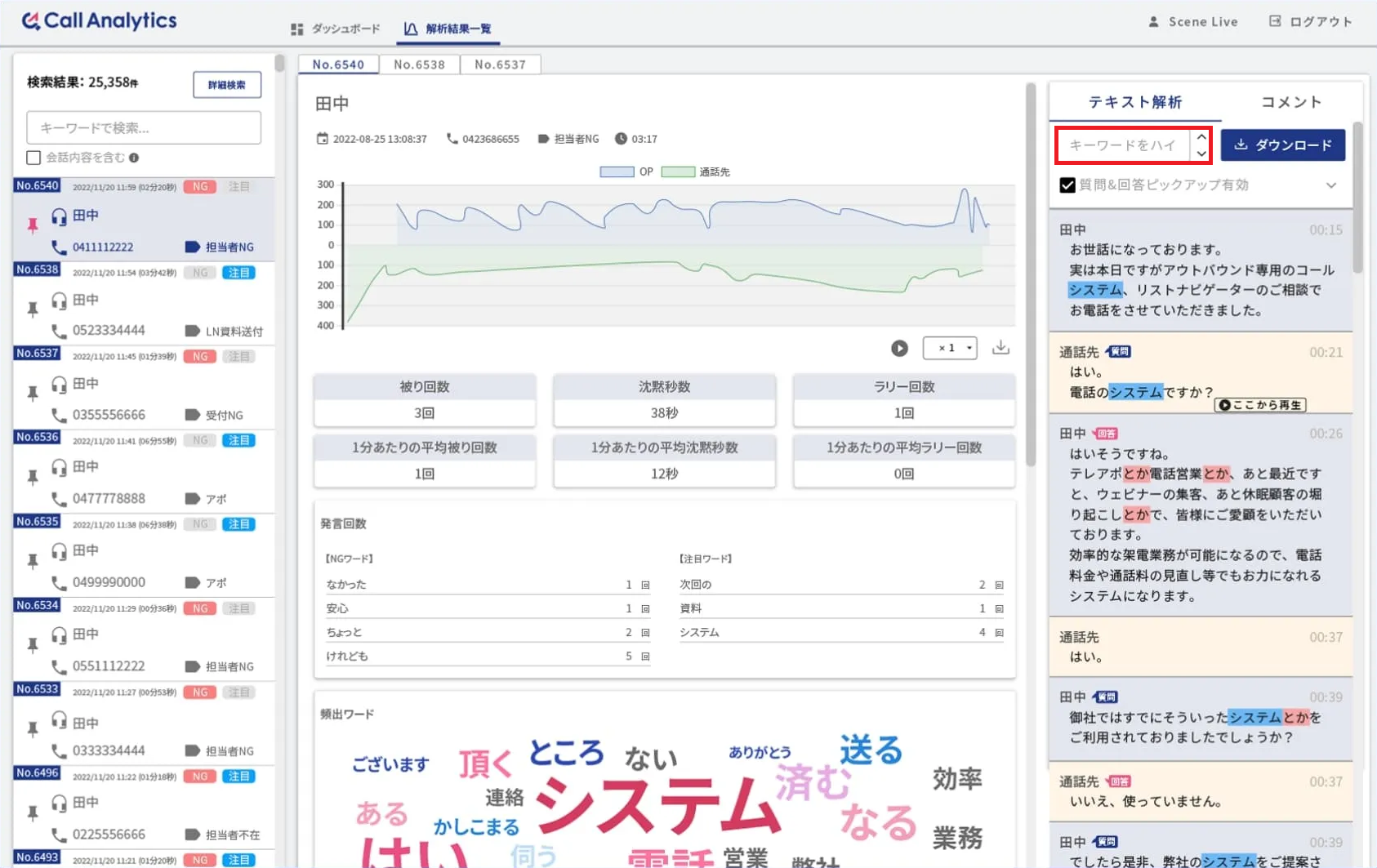Image resolution: width=1377 pixels, height=868 pixels.
Task: Toggle the 注目 badge on No.6540
Action: 238,187
